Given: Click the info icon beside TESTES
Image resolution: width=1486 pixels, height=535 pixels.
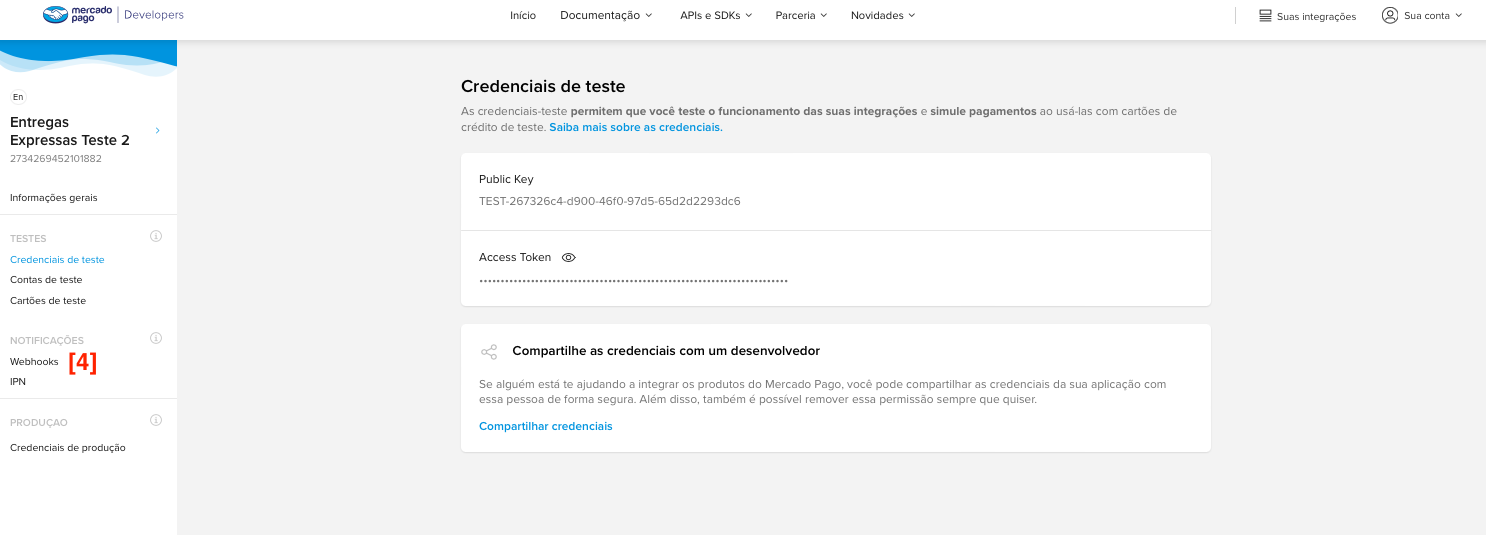Looking at the screenshot, I should [x=156, y=237].
